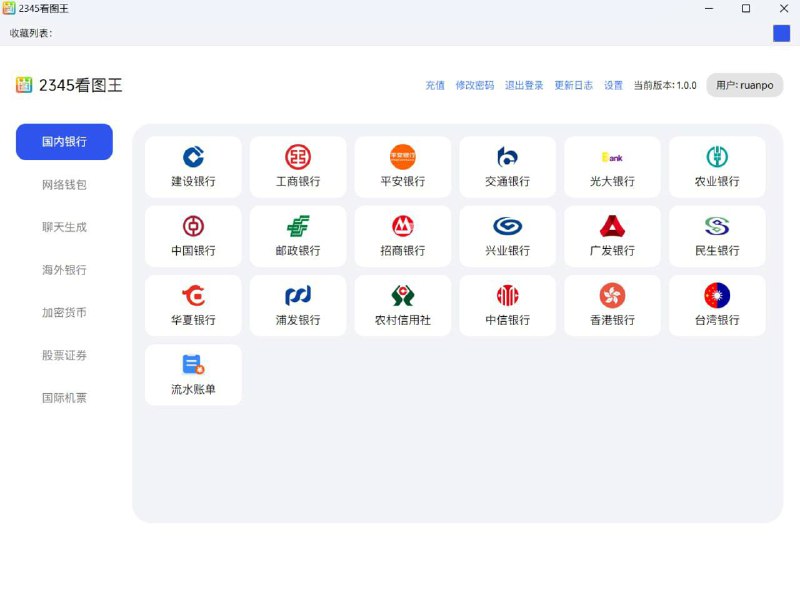Minimize the application window
This screenshot has width=800, height=600.
click(709, 9)
